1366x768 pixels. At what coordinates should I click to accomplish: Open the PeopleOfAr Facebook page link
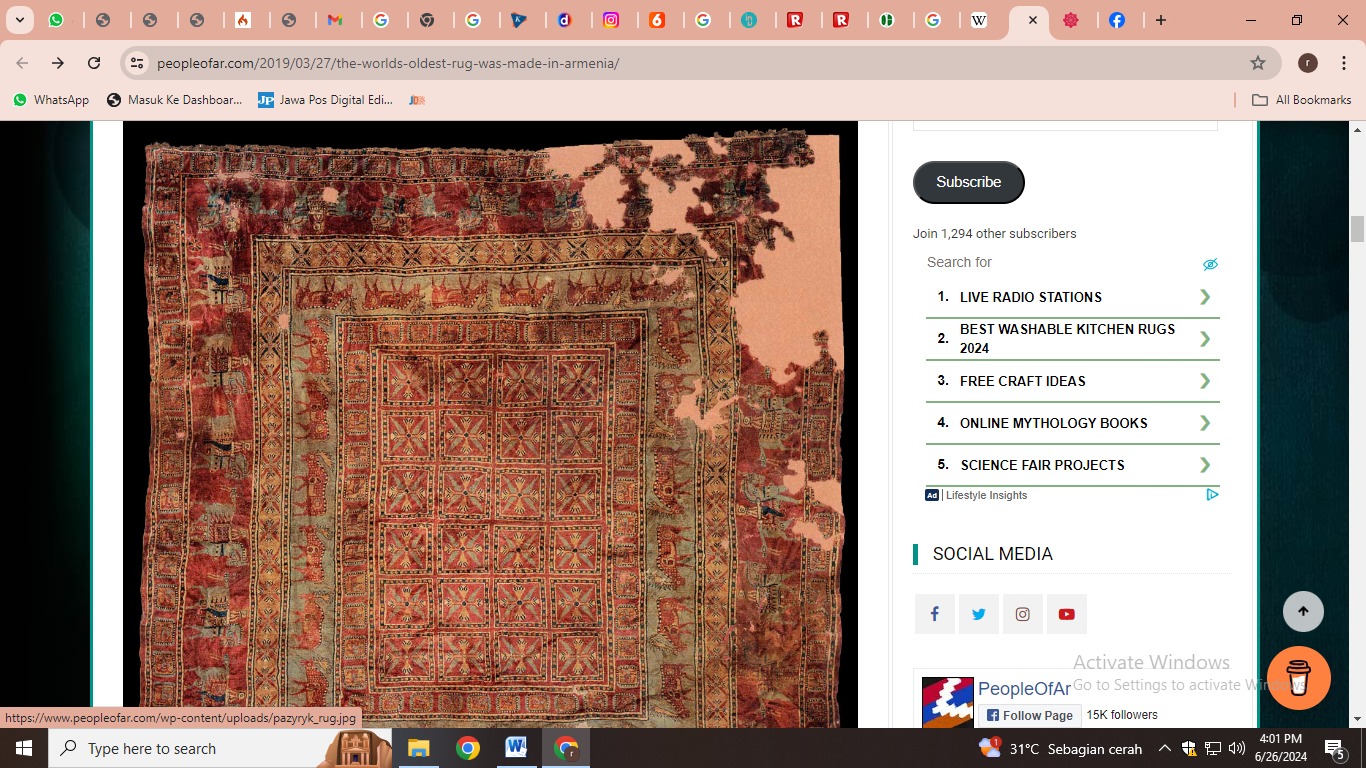tap(1024, 689)
